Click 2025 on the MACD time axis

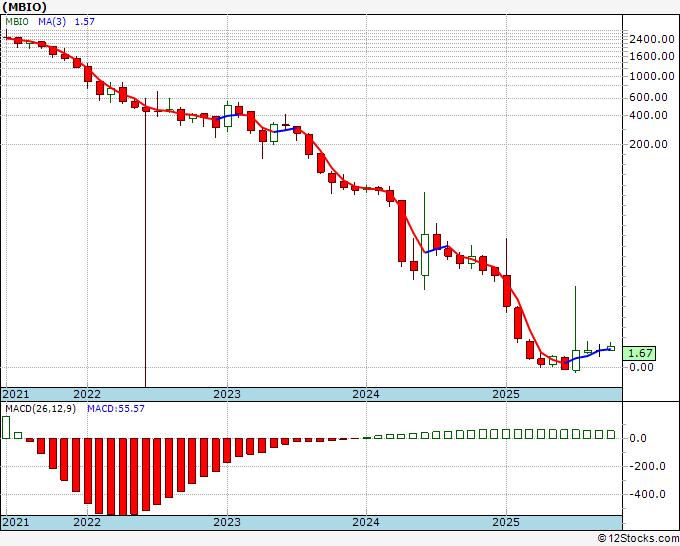506,522
